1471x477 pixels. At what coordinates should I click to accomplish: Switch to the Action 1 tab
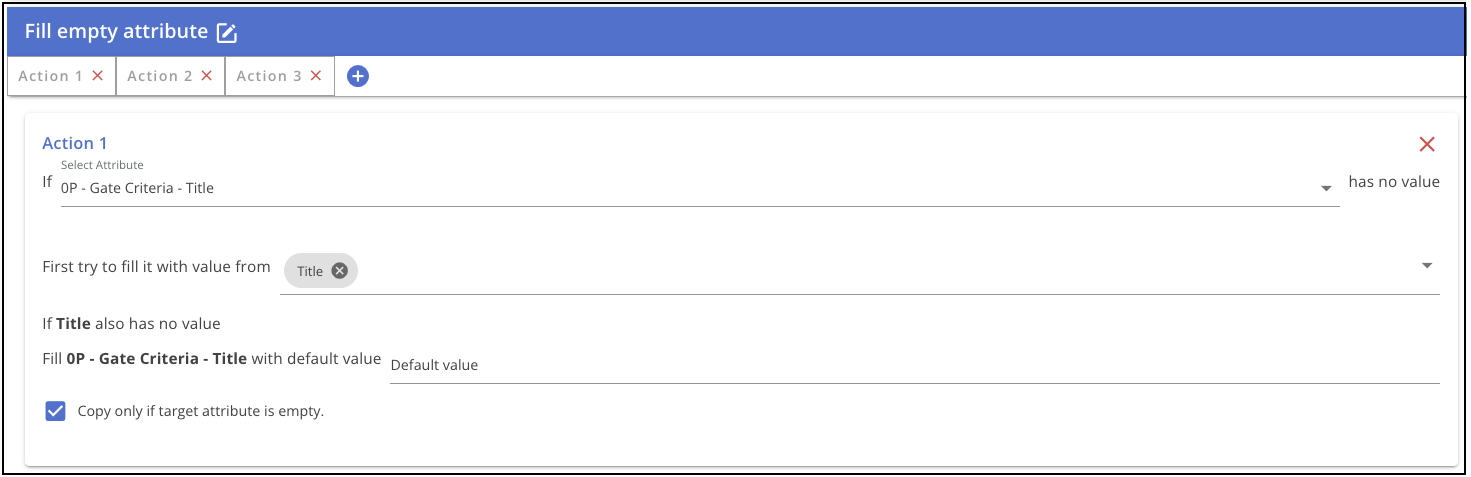tap(51, 76)
